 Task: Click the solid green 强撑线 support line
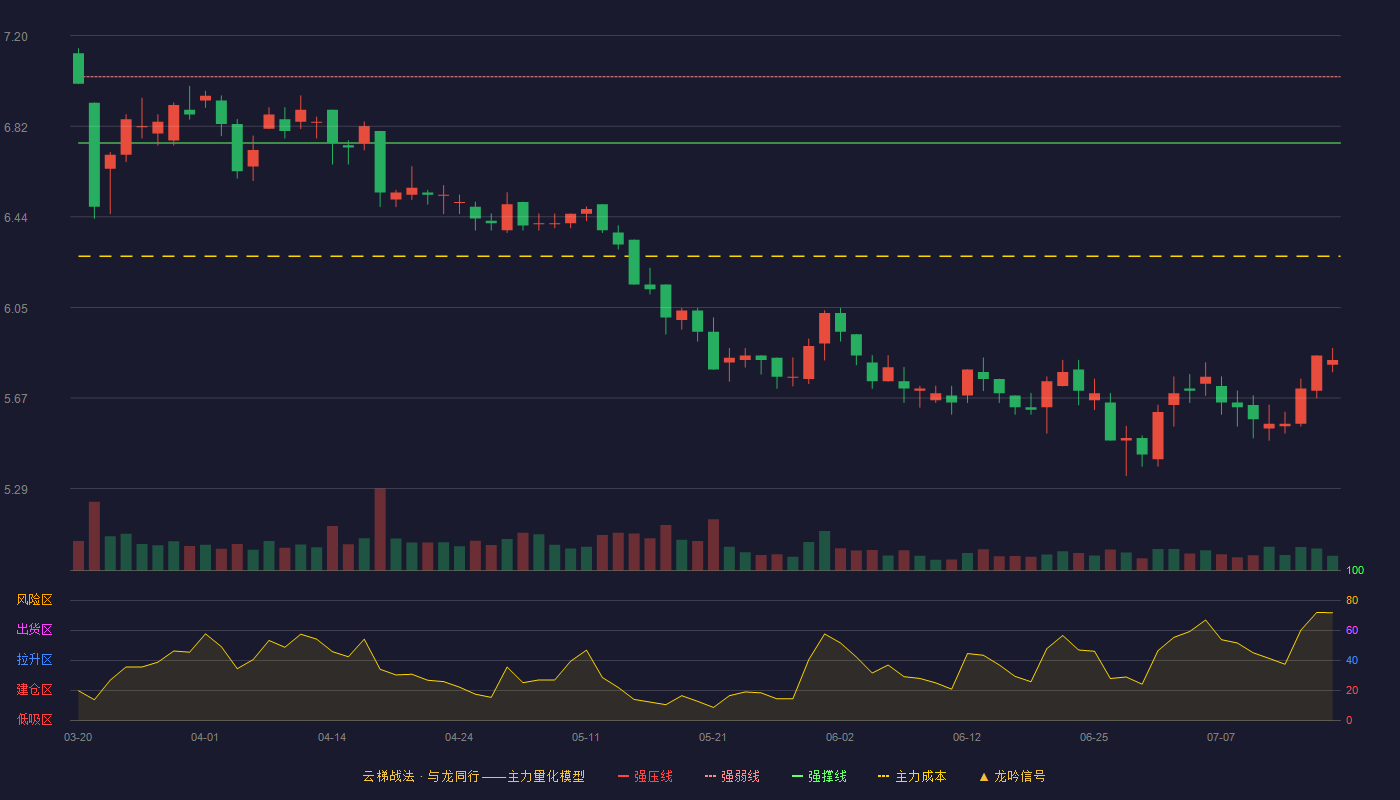710,143
